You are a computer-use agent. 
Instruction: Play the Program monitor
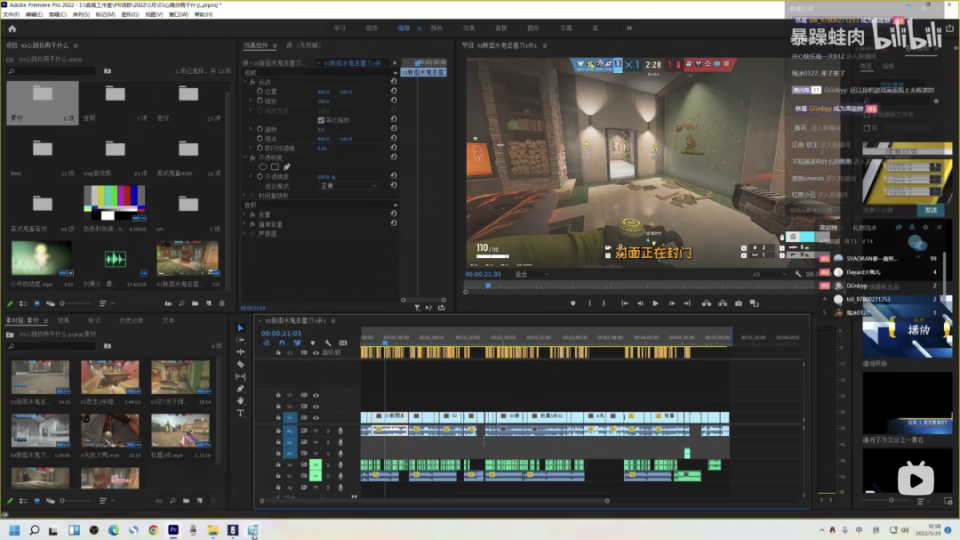click(x=655, y=303)
